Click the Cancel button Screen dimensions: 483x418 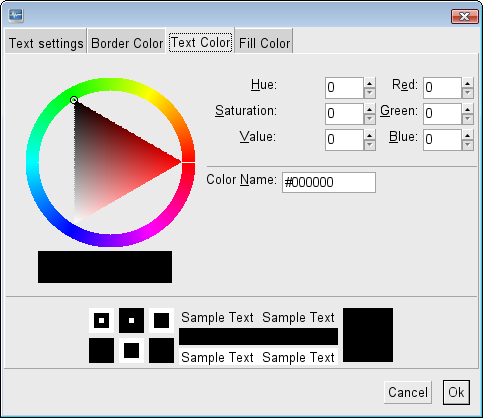point(408,392)
